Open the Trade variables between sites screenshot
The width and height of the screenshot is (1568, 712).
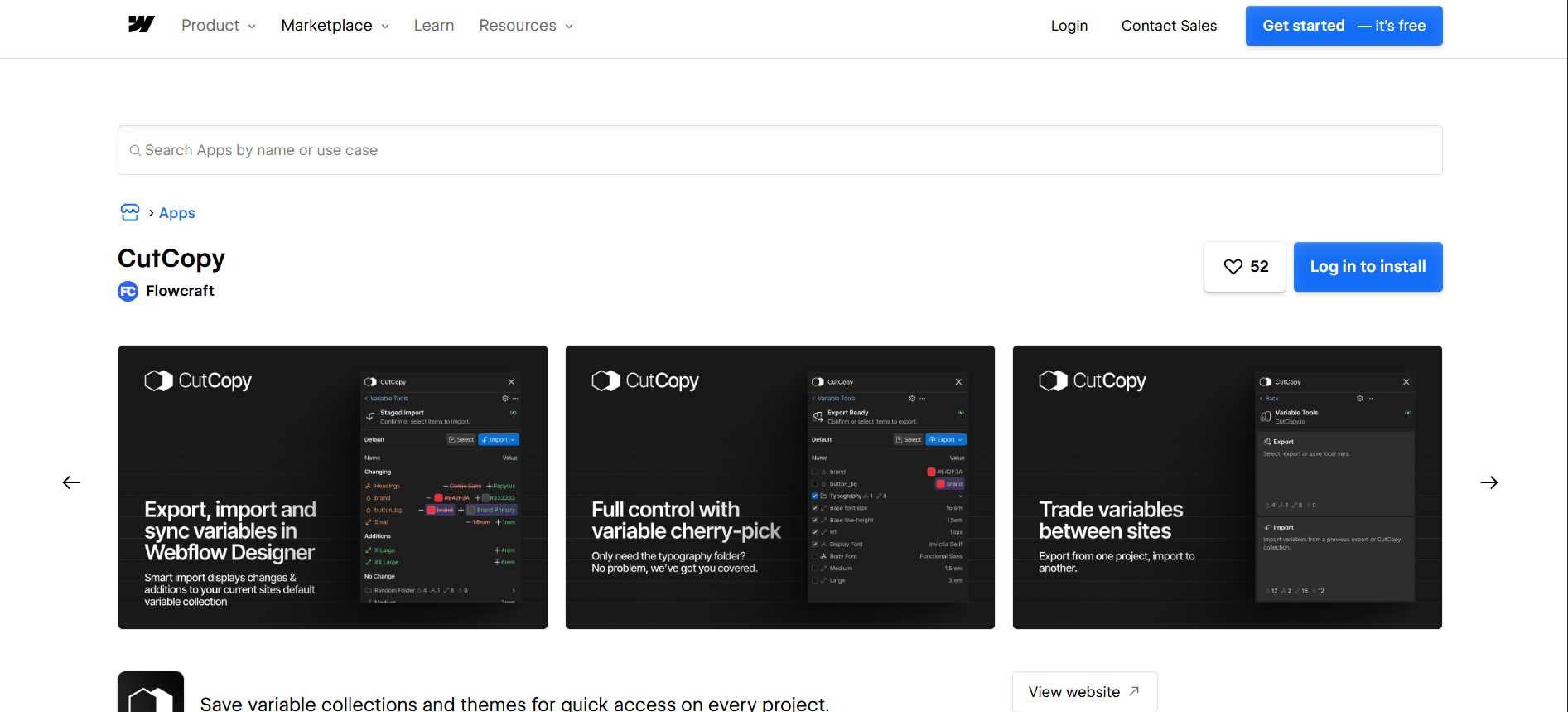click(1228, 487)
